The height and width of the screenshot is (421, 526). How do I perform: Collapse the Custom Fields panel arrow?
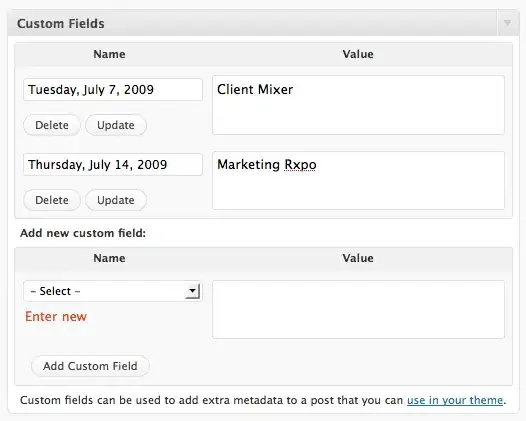click(507, 23)
